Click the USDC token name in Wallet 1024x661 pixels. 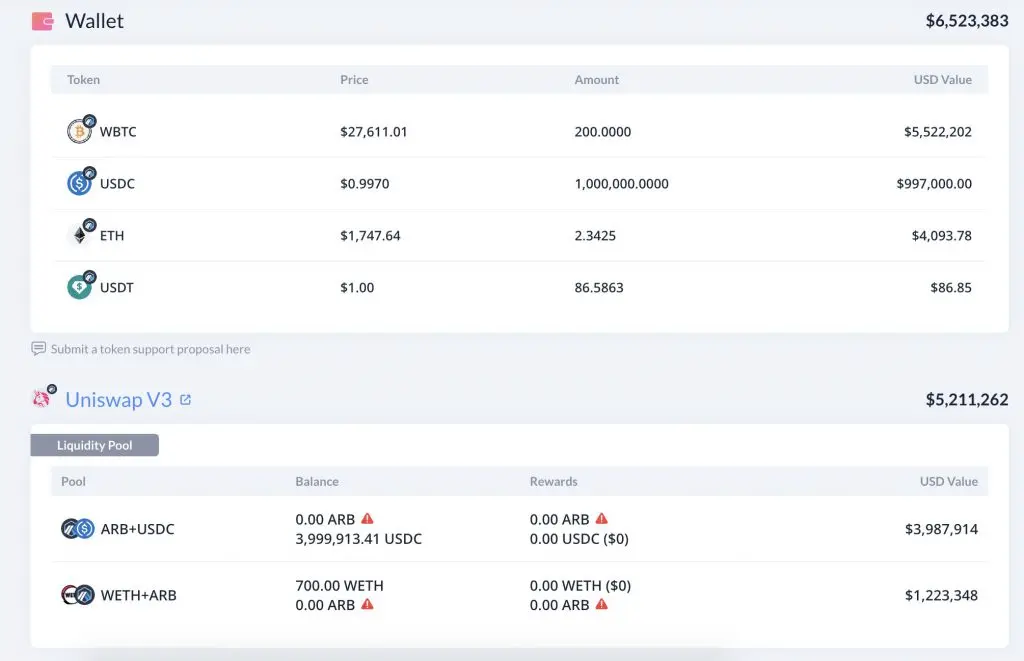point(118,184)
